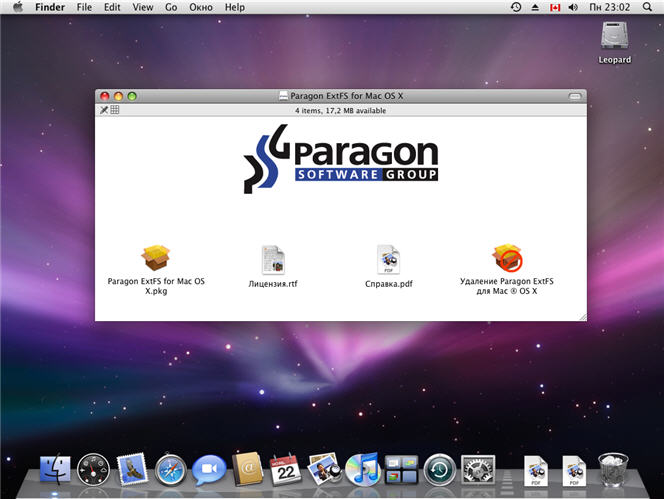The height and width of the screenshot is (499, 664).
Task: Launch Dashboard from the Dock
Action: click(x=93, y=469)
